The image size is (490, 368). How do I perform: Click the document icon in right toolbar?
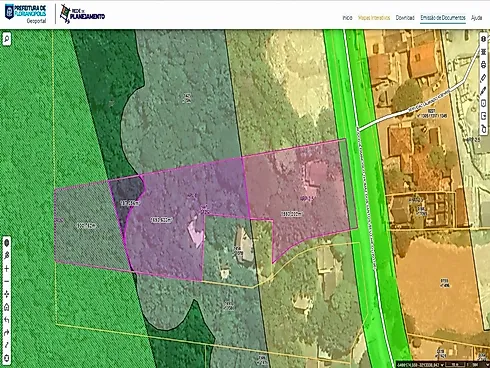tap(484, 103)
